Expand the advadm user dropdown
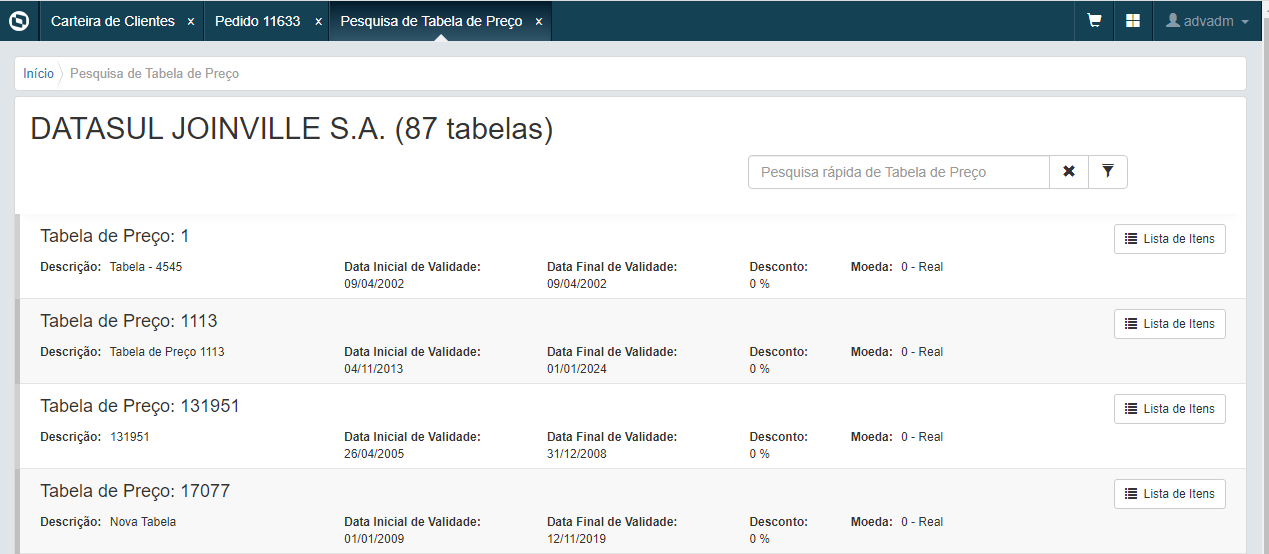Viewport: 1269px width, 554px height. [x=1208, y=21]
